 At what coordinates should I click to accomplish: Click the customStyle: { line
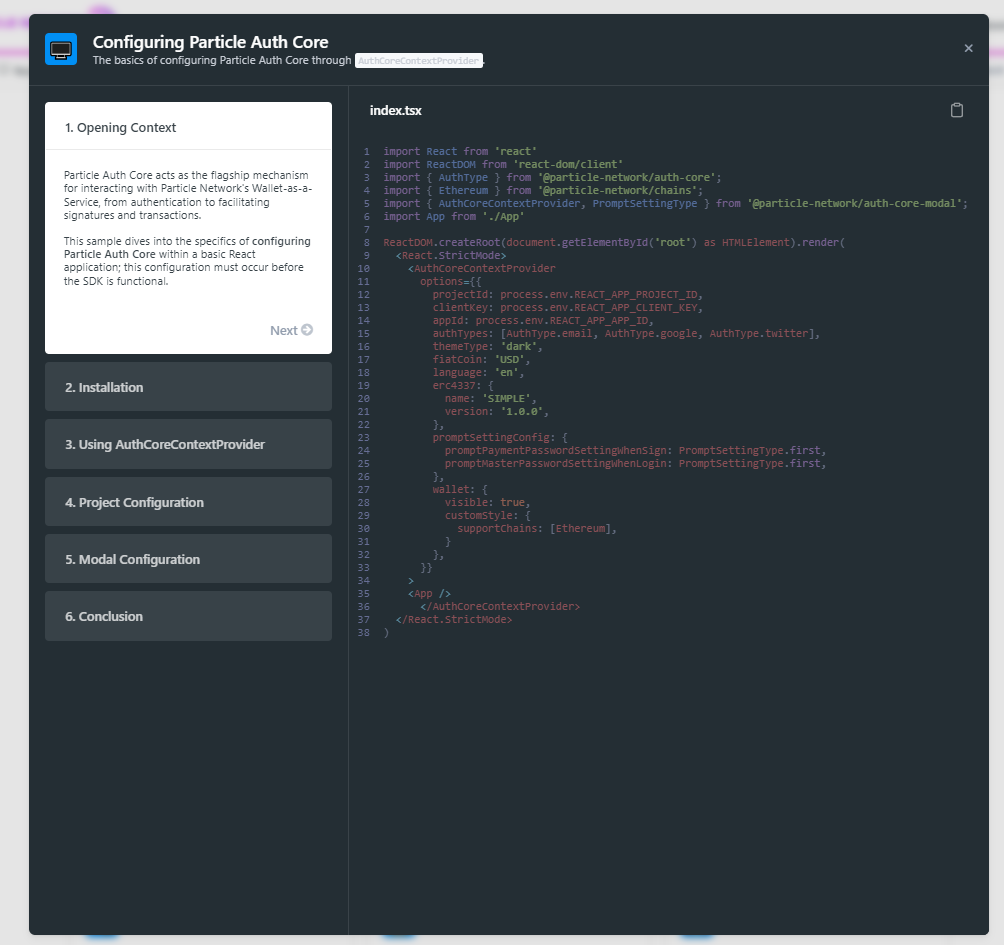click(x=487, y=515)
